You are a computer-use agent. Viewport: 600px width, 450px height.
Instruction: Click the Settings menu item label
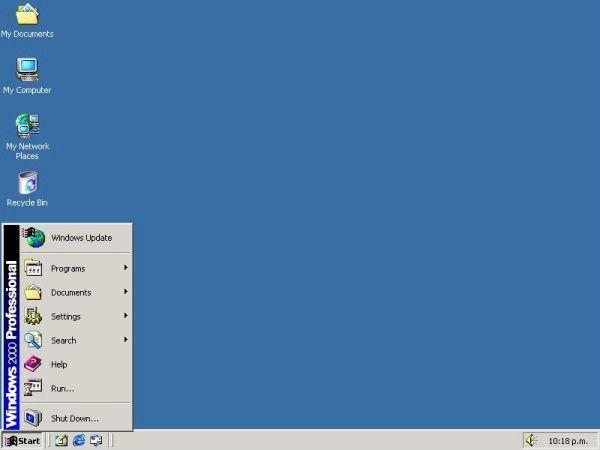(x=66, y=317)
